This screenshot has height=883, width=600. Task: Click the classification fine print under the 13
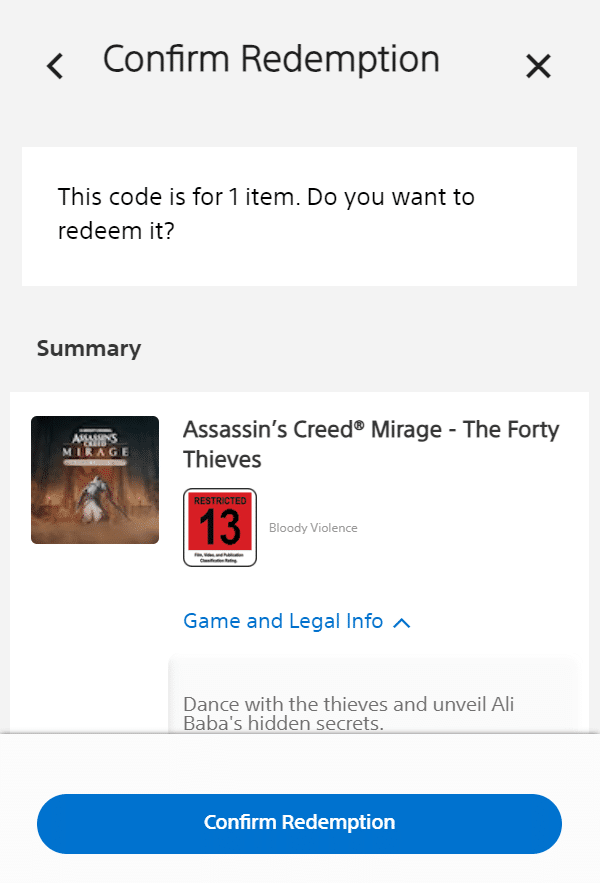tap(220, 555)
